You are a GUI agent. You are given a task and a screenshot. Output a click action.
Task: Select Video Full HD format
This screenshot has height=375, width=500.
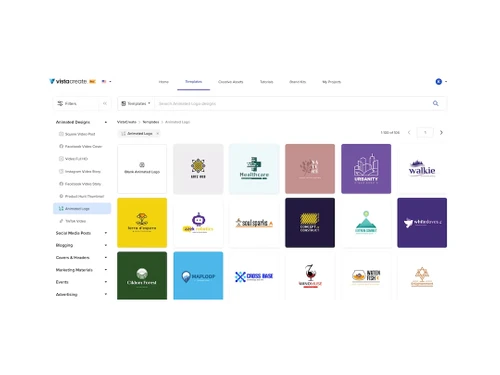point(73,159)
